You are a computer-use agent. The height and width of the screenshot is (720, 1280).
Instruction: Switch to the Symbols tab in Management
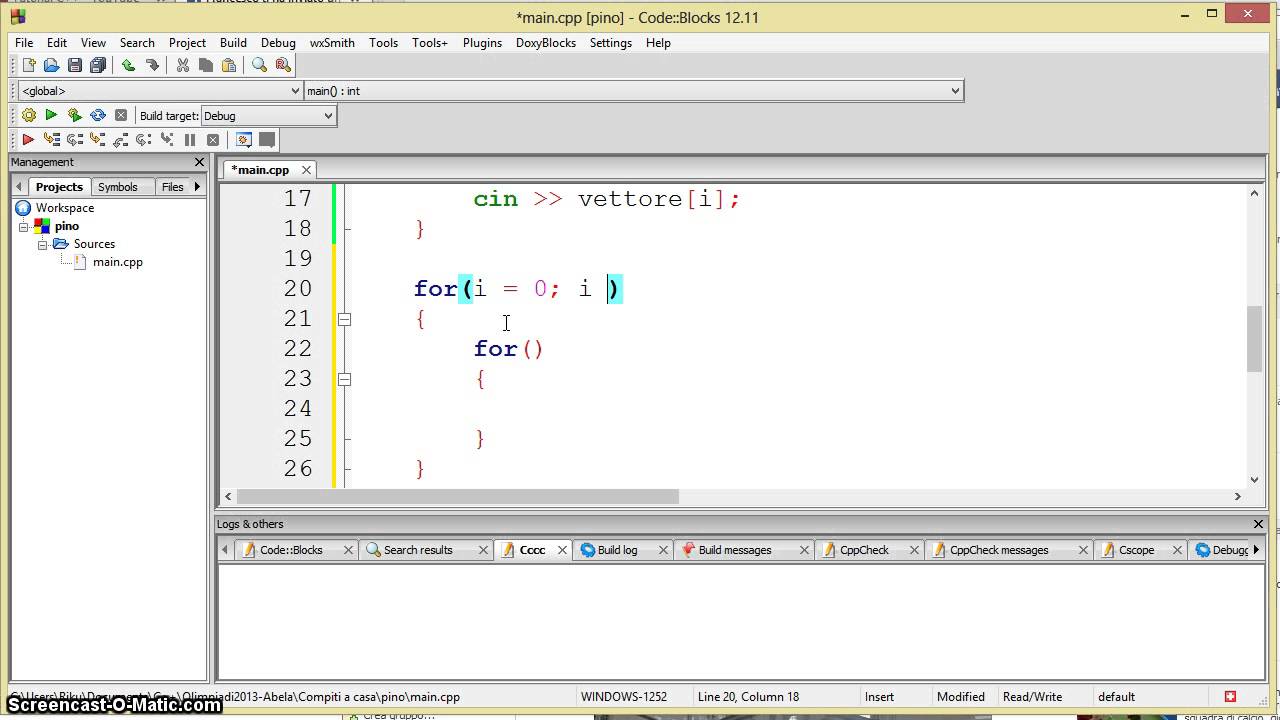[118, 187]
